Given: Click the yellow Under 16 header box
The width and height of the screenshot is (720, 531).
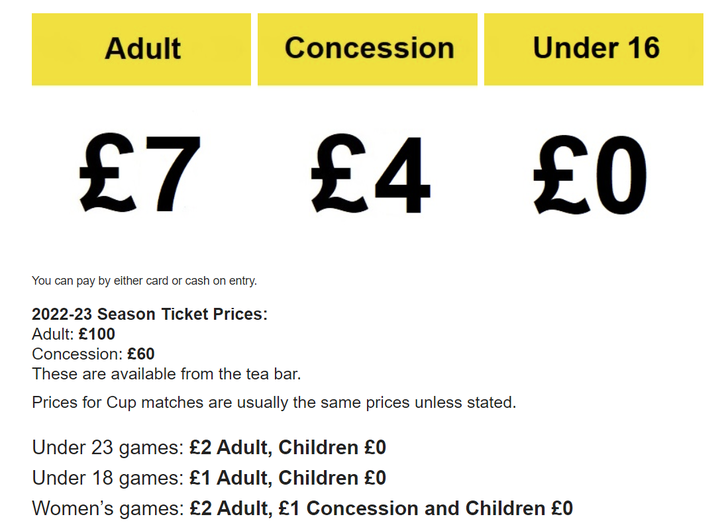Looking at the screenshot, I should pos(594,49).
